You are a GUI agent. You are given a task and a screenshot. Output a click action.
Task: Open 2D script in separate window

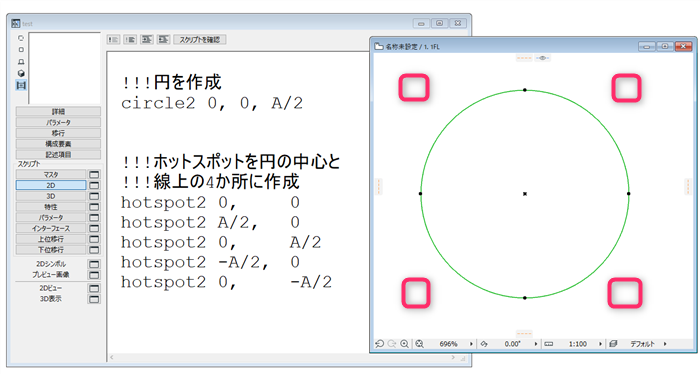[94, 185]
